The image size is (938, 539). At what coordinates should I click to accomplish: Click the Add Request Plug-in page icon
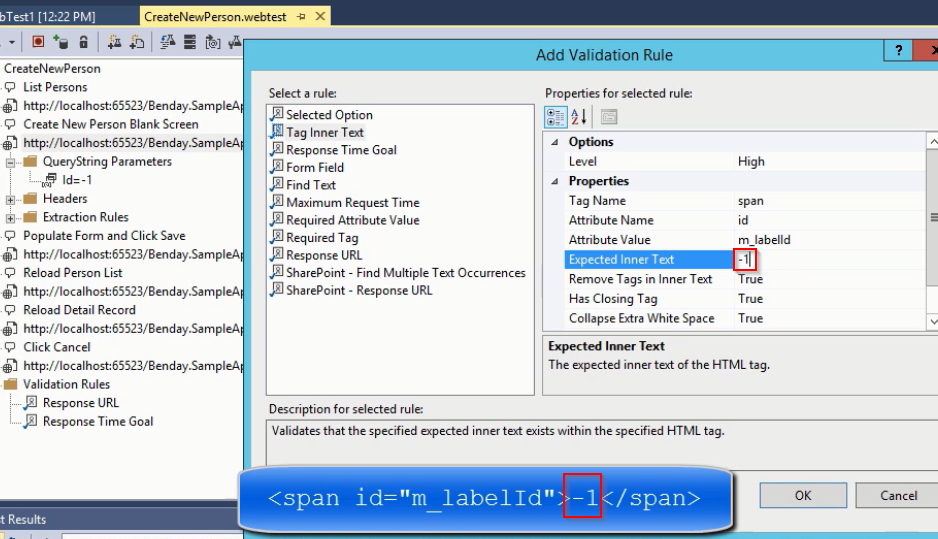point(137,42)
